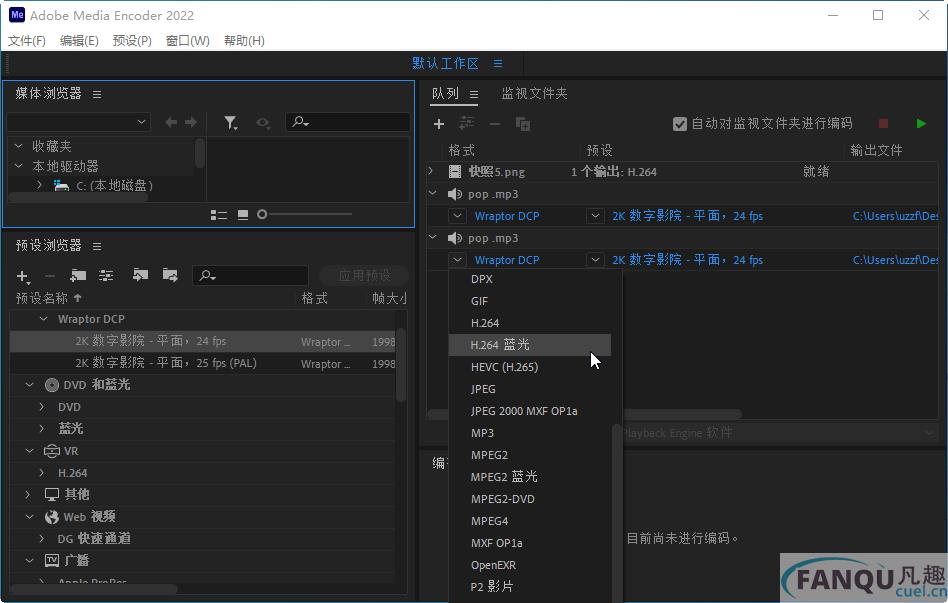Click the queue preset settings sliders icon
Viewport: 948px width, 603px height.
467,124
